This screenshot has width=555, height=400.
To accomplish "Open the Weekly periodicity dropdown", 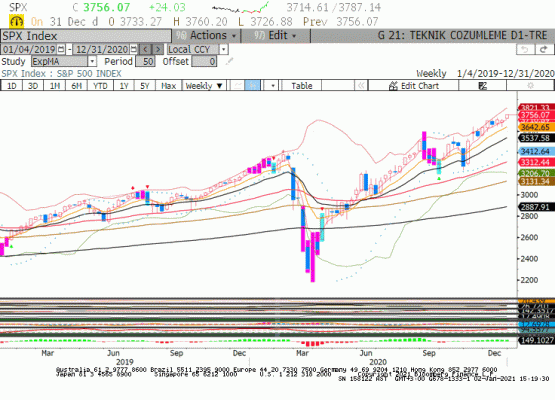I will (204, 86).
